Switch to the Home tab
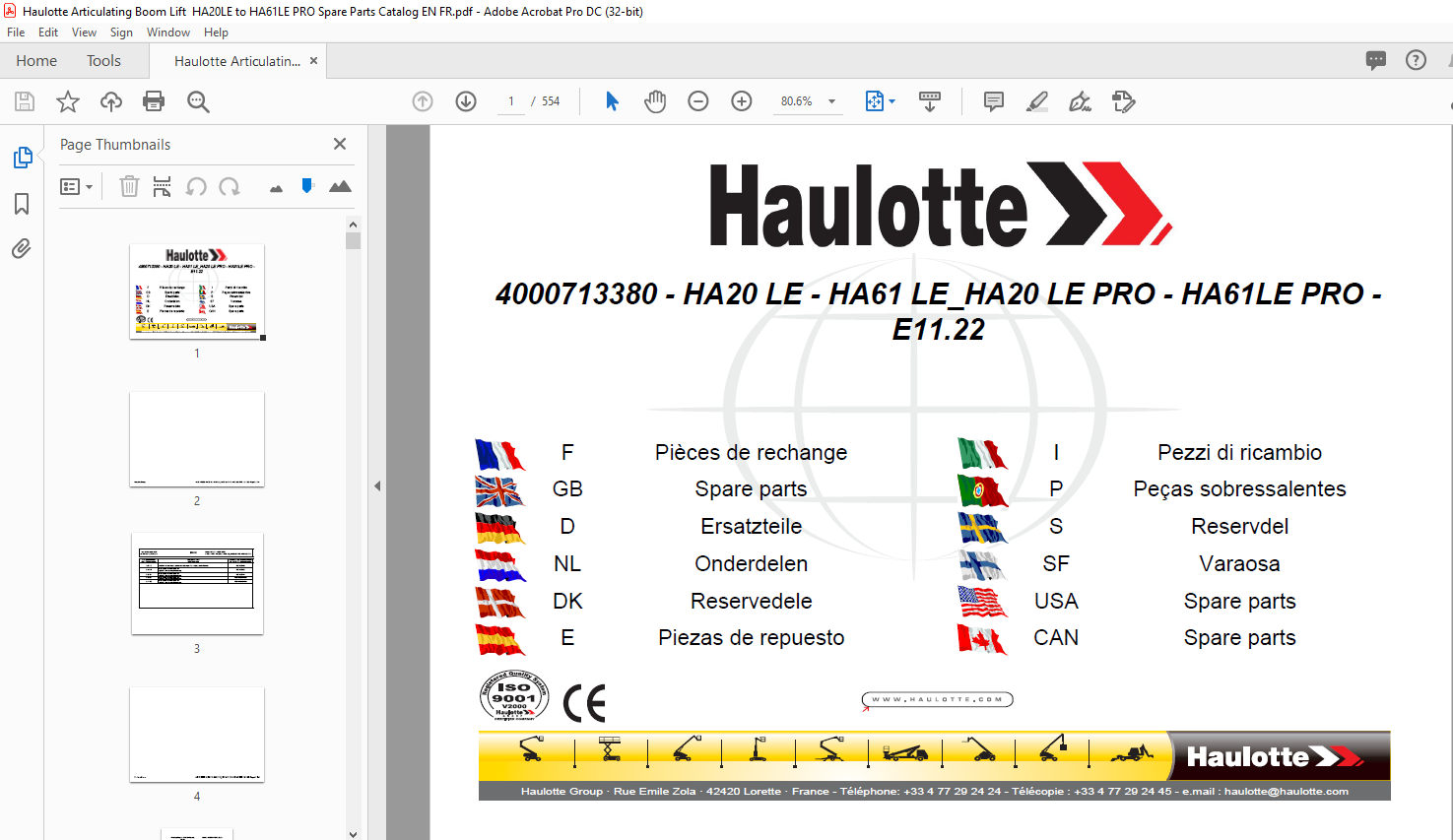The width and height of the screenshot is (1453, 840). [36, 61]
